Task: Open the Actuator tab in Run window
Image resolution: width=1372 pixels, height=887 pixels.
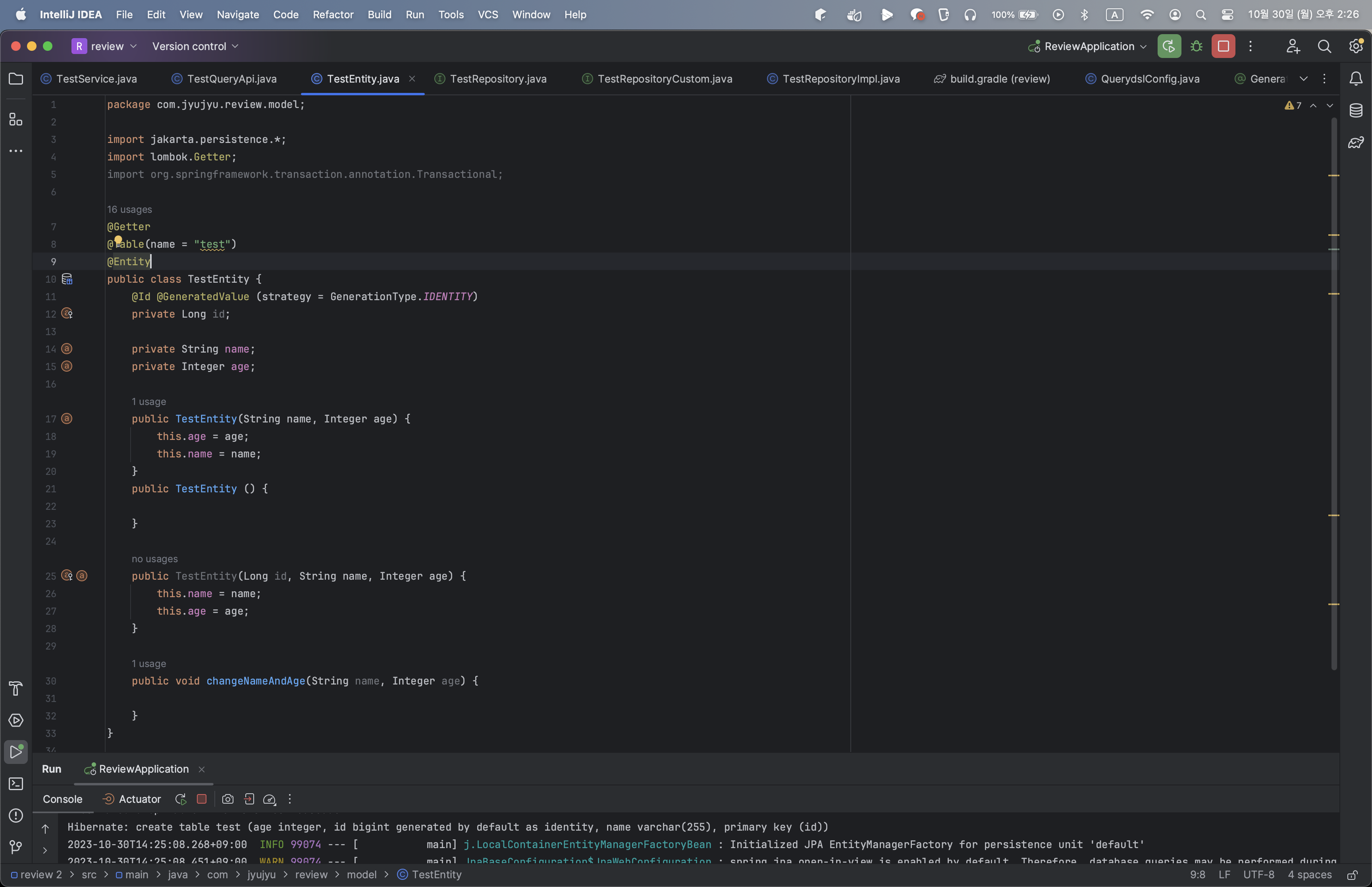Action: pyautogui.click(x=131, y=799)
